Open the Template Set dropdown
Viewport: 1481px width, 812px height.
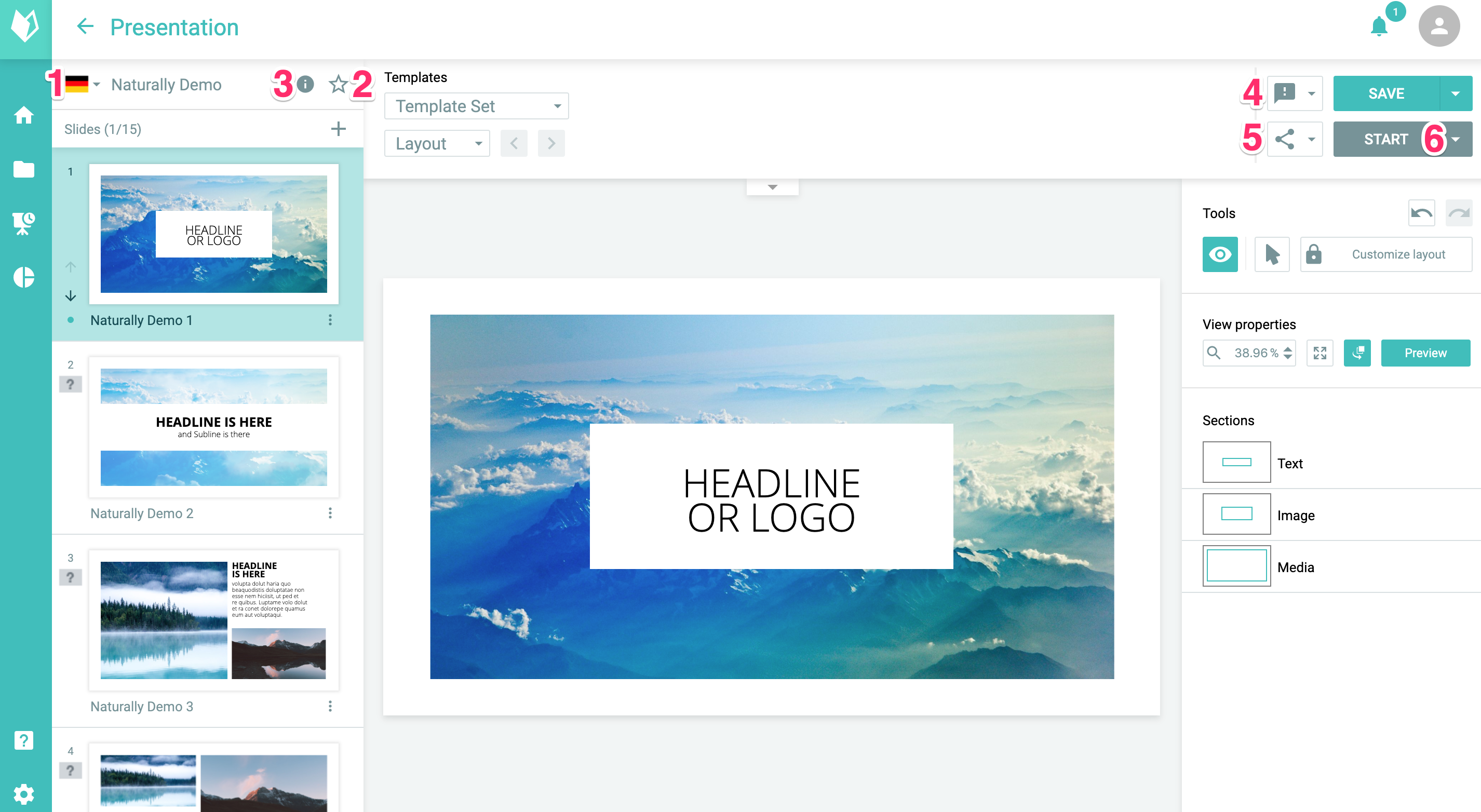pos(476,106)
